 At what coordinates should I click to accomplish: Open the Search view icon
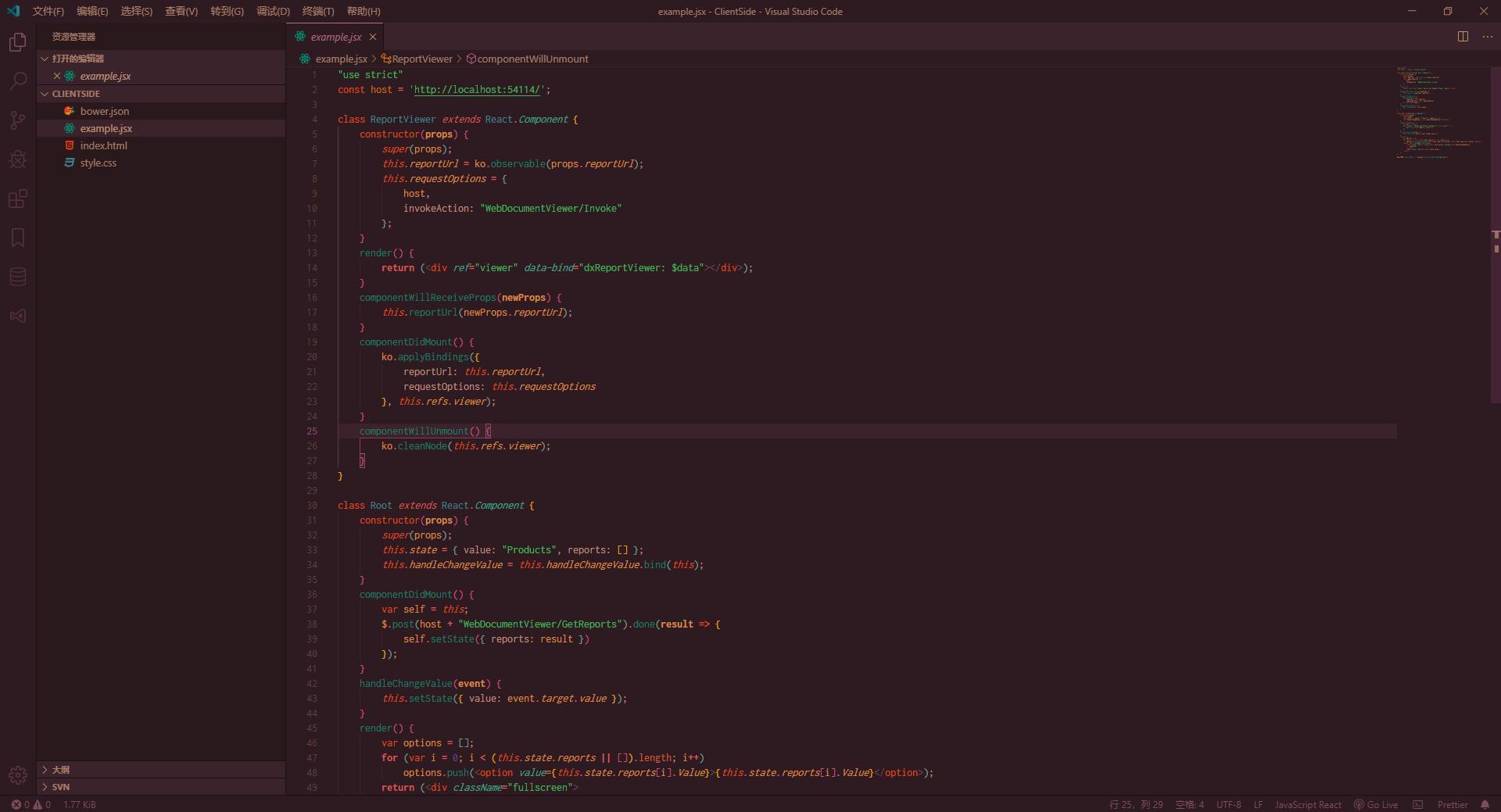(17, 81)
